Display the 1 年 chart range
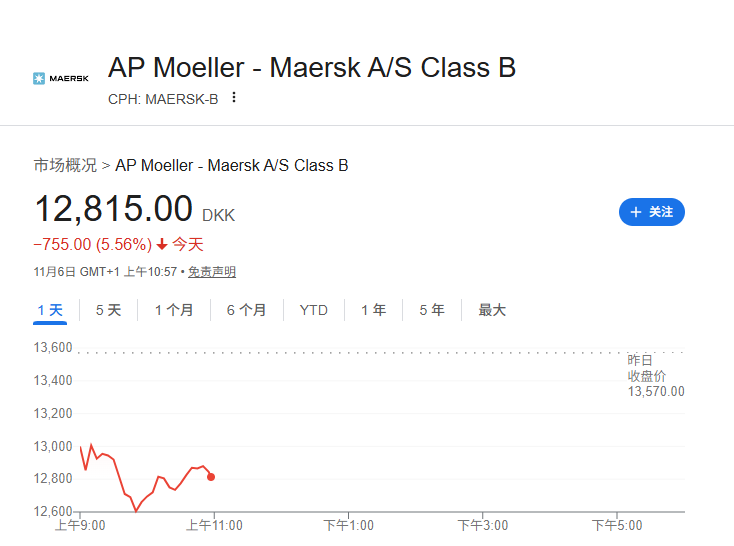734x546 pixels. pos(373,310)
